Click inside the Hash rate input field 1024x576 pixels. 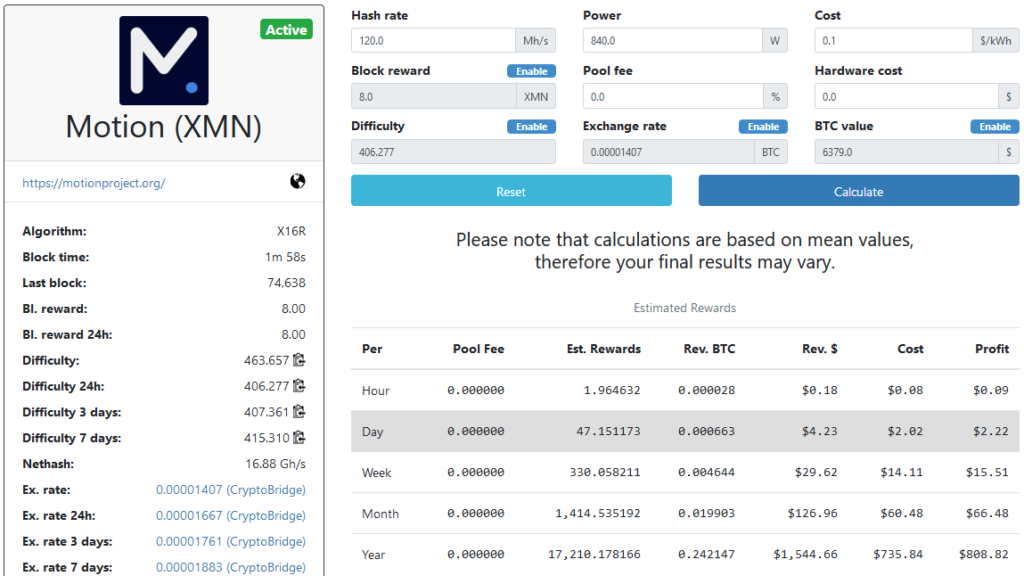430,40
